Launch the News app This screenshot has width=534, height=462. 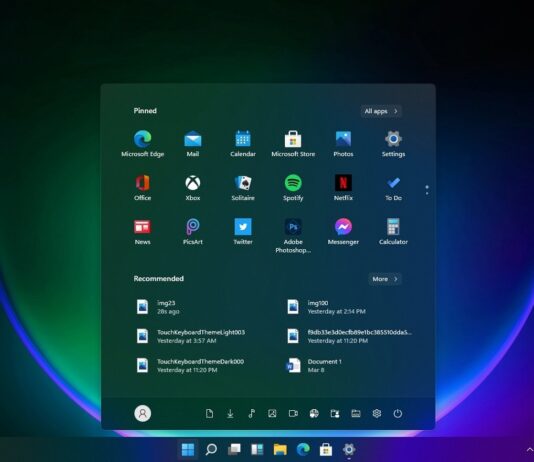pyautogui.click(x=142, y=232)
